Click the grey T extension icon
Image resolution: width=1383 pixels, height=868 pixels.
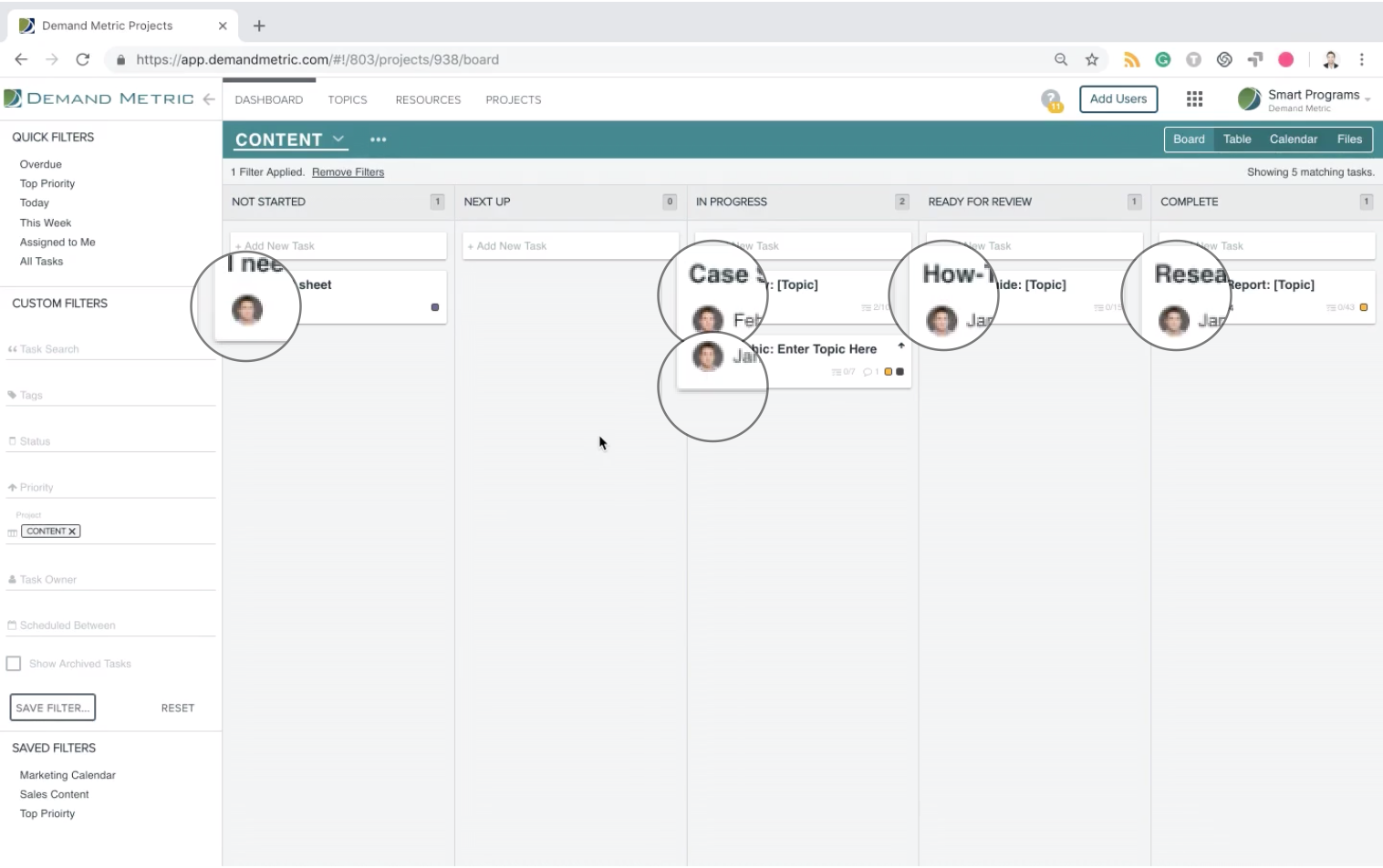point(1193,59)
